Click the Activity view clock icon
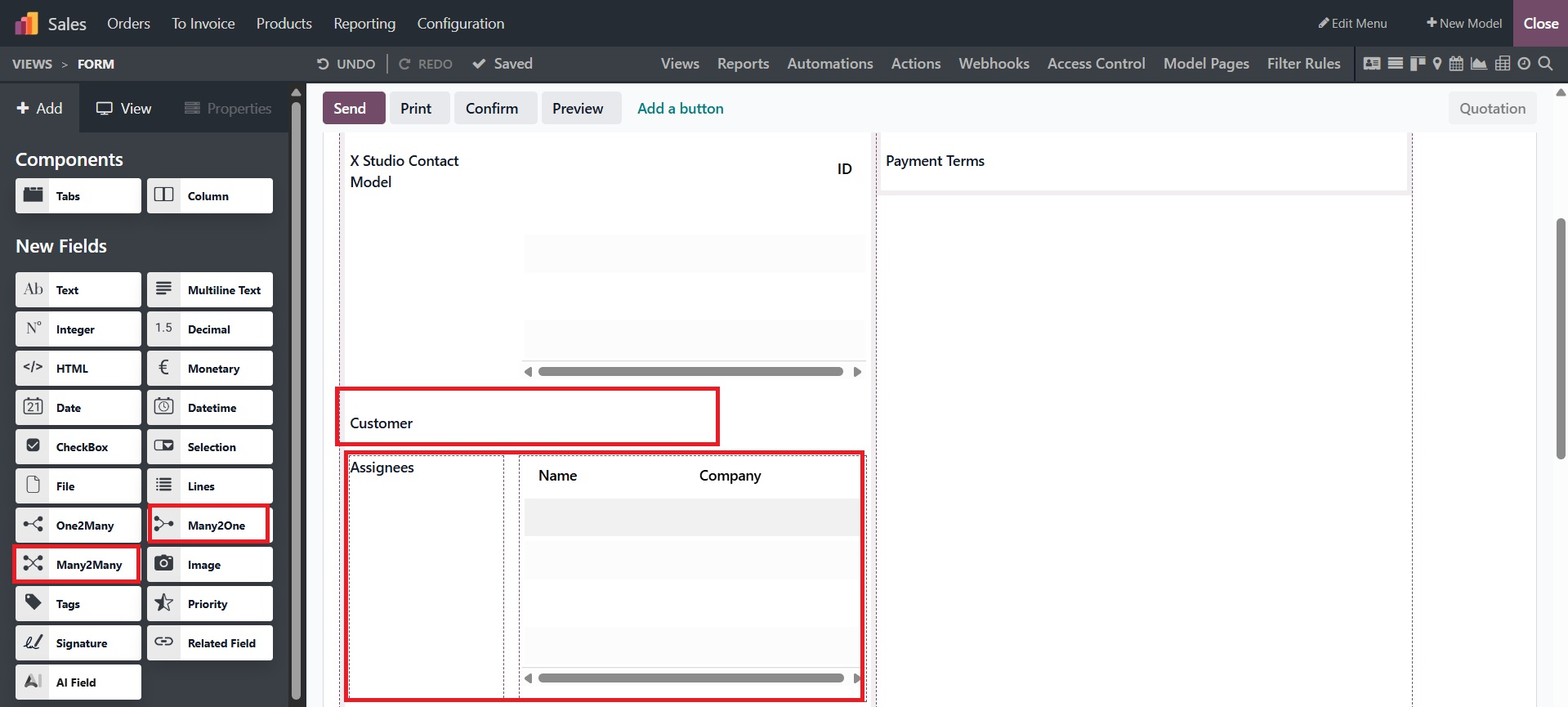This screenshot has height=707, width=1568. click(x=1524, y=64)
